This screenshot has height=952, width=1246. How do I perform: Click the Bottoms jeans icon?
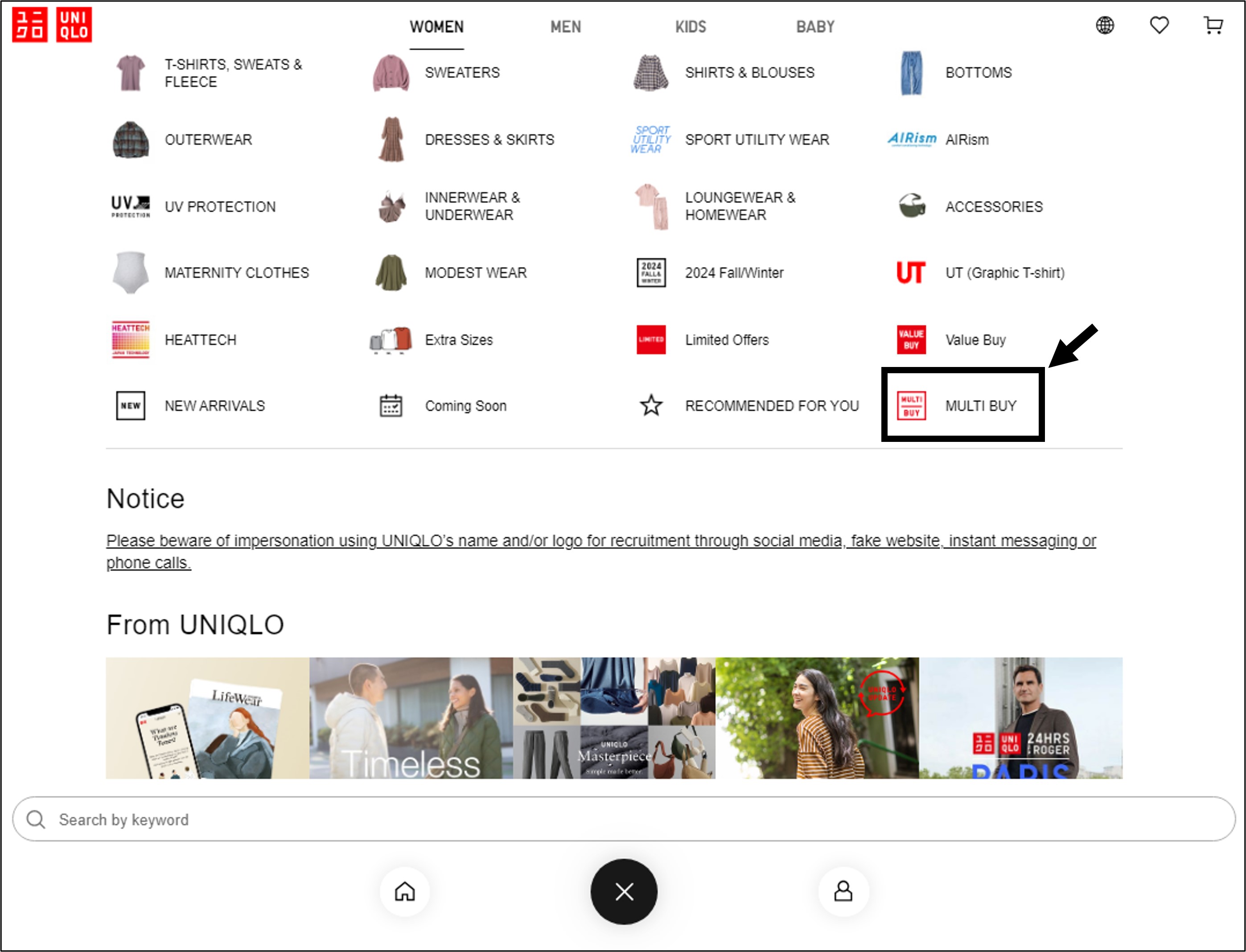pyautogui.click(x=911, y=73)
